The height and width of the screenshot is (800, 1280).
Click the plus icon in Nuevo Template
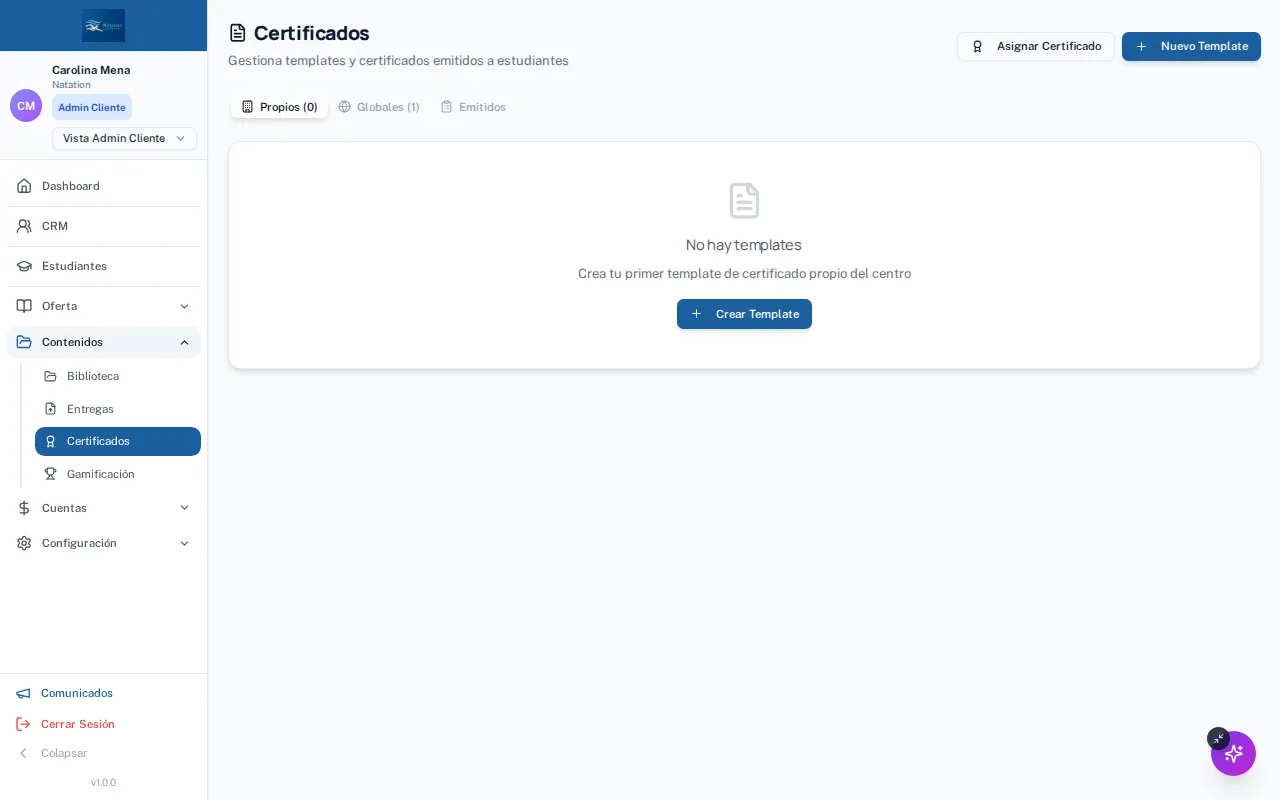pos(1141,46)
